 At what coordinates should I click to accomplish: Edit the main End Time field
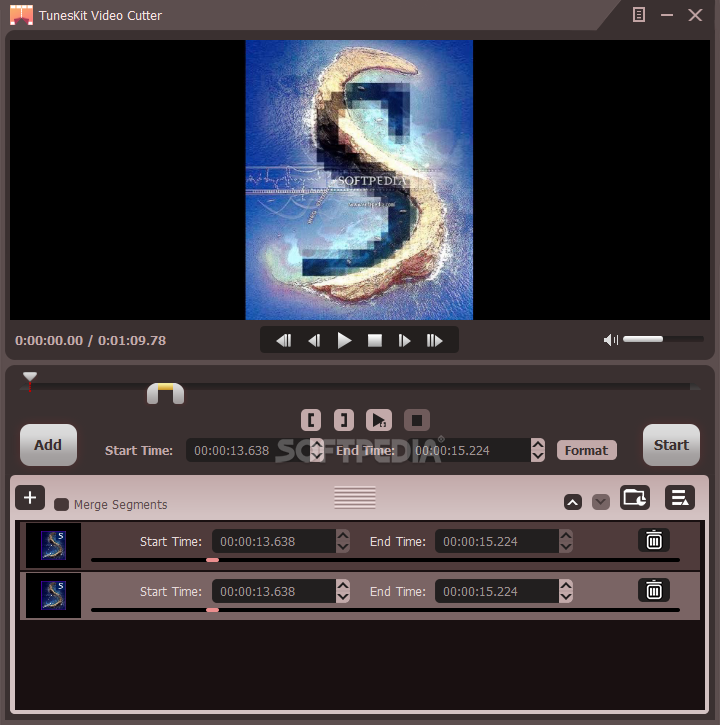point(469,450)
